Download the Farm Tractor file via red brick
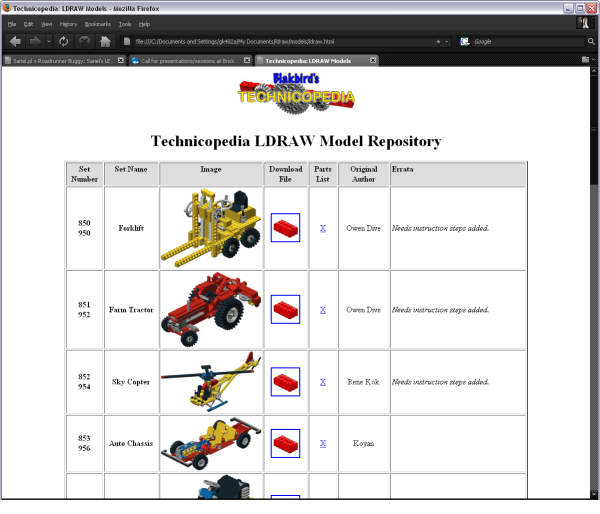Screen dimensions: 600x514 (285, 309)
